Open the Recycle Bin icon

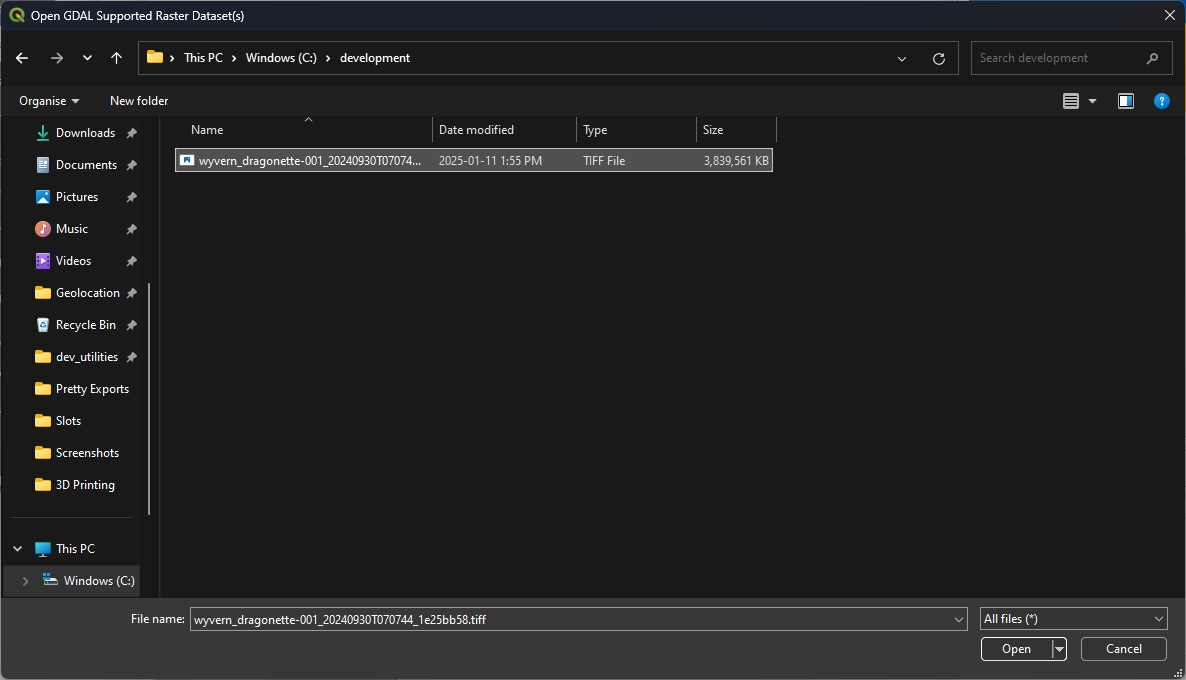point(43,325)
